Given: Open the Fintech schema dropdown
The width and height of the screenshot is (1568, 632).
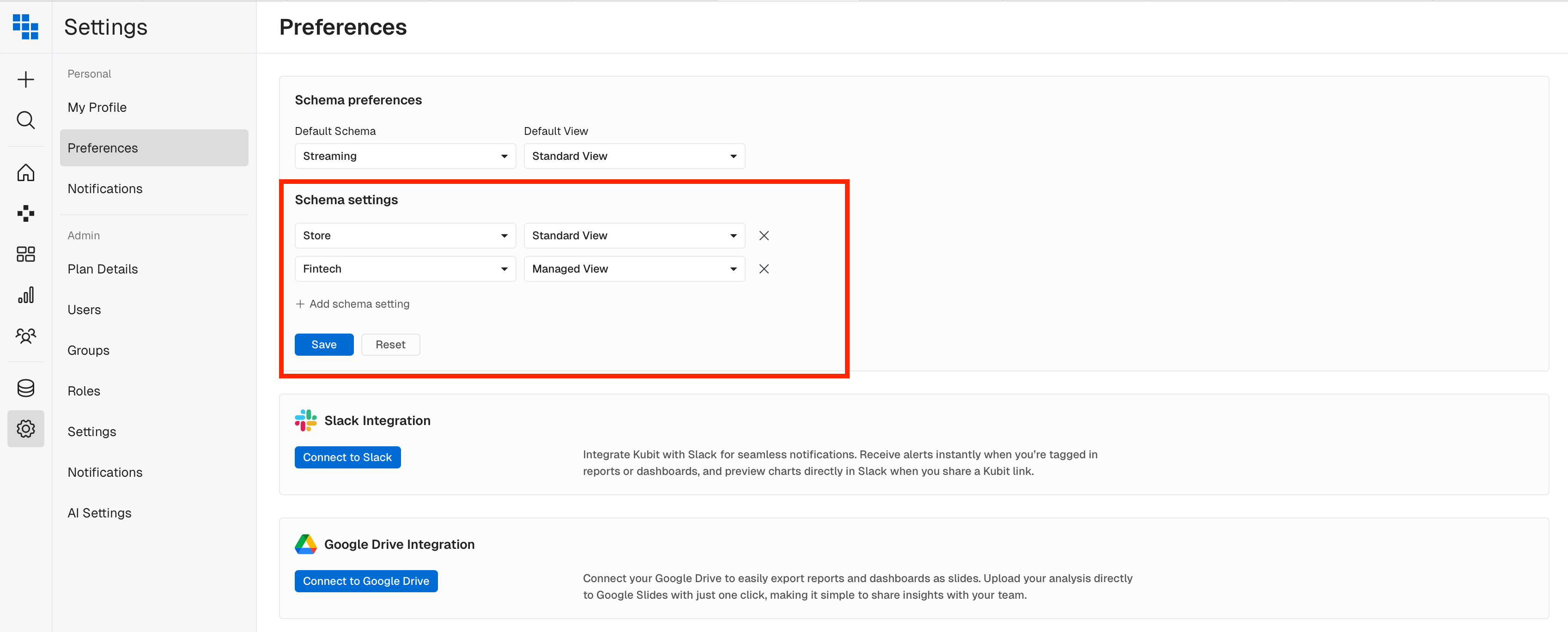Looking at the screenshot, I should [x=405, y=269].
